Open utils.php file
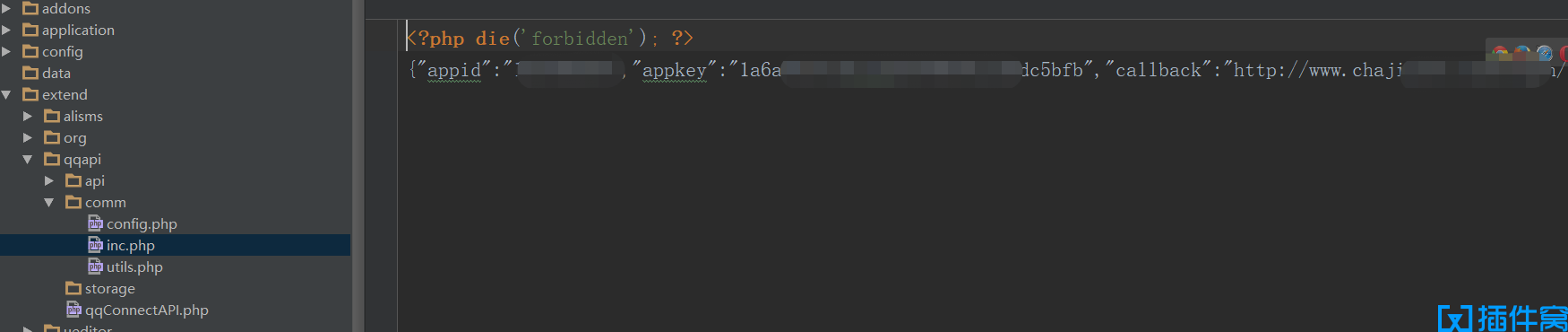This screenshot has width=1568, height=332. (x=134, y=267)
